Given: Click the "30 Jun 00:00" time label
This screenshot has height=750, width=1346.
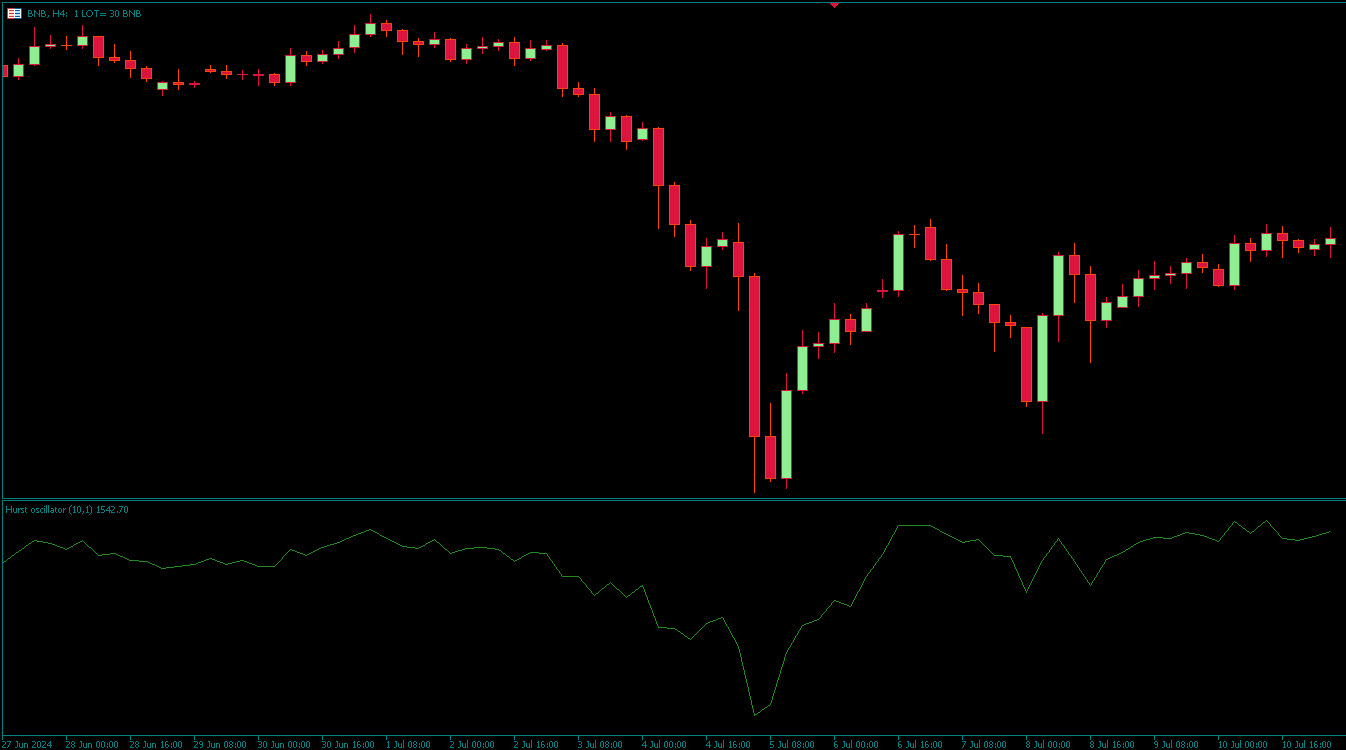Looking at the screenshot, I should pyautogui.click(x=284, y=744).
